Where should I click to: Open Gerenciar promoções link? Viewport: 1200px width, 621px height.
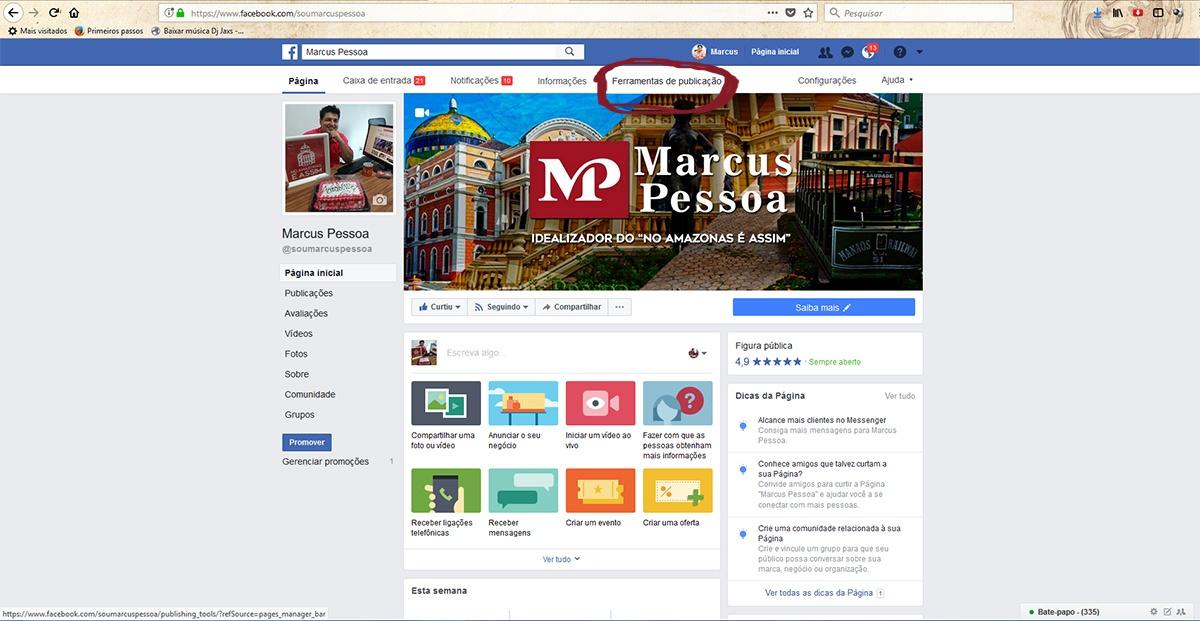(325, 462)
